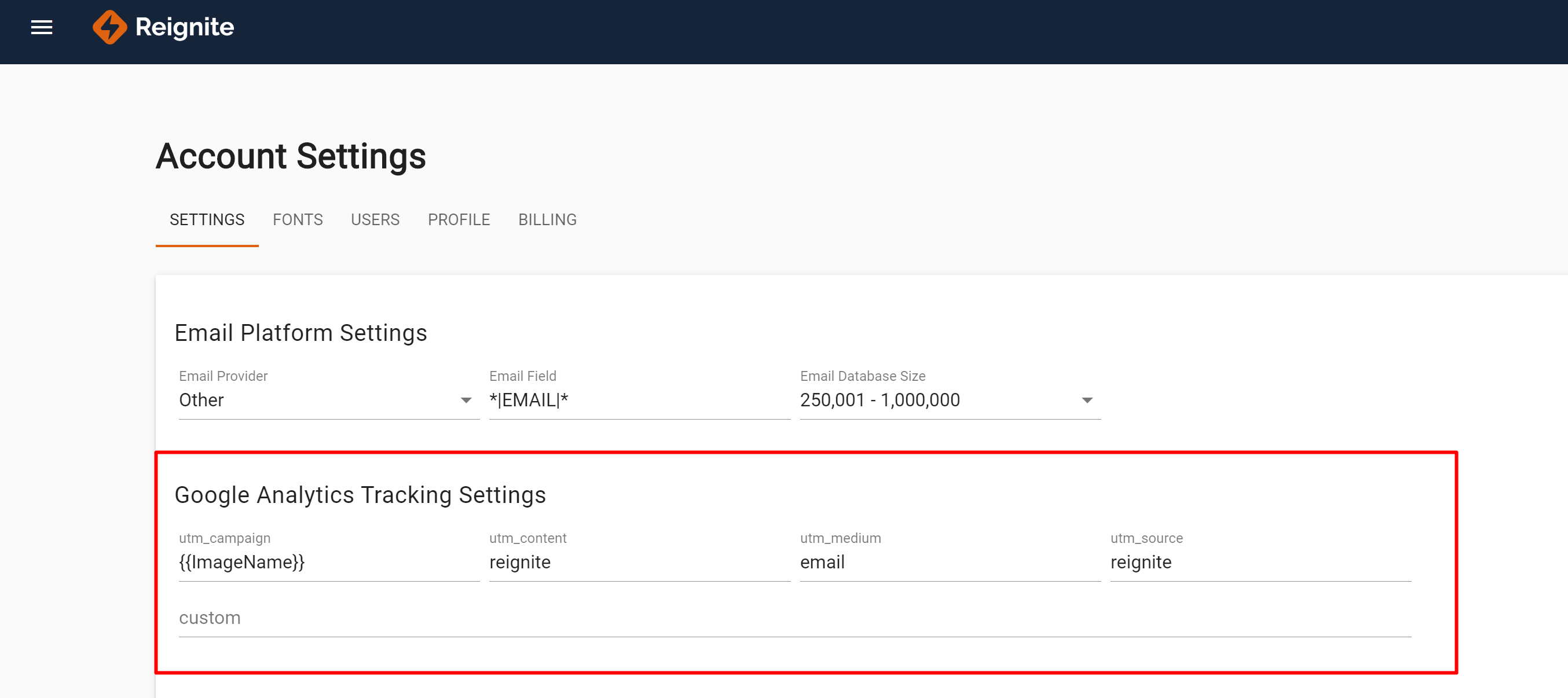Click the utm_content field
This screenshot has height=698, width=1568.
click(638, 563)
